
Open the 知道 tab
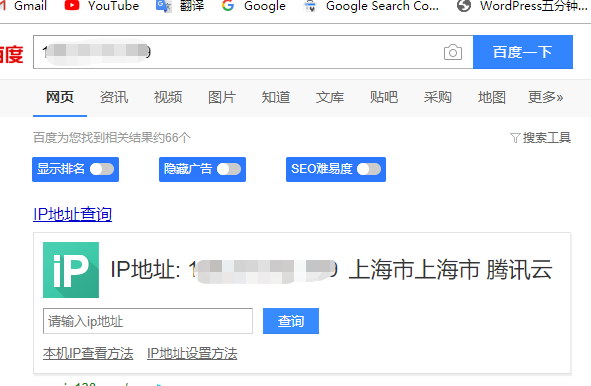point(276,97)
